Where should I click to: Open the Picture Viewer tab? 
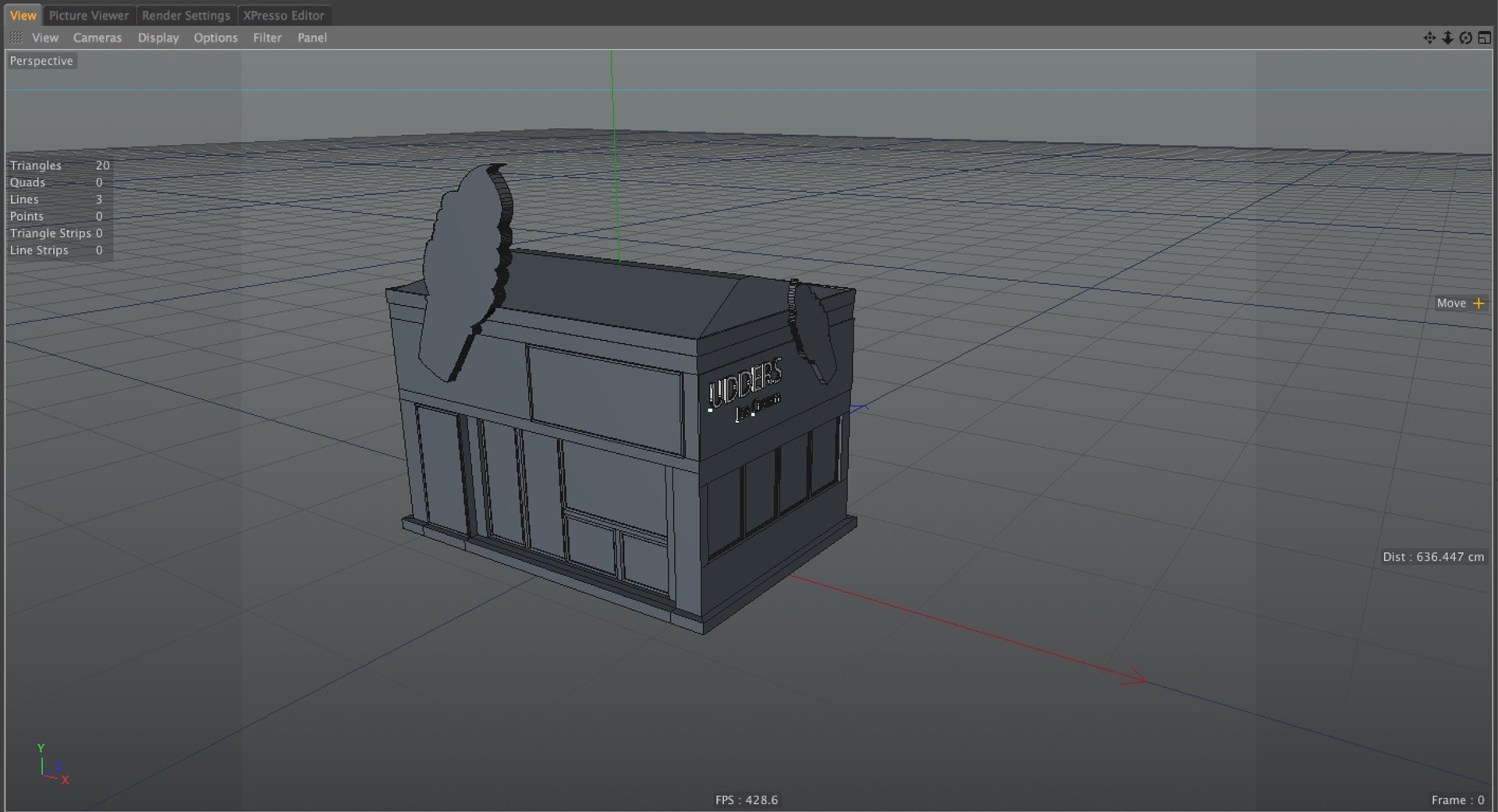tap(88, 15)
